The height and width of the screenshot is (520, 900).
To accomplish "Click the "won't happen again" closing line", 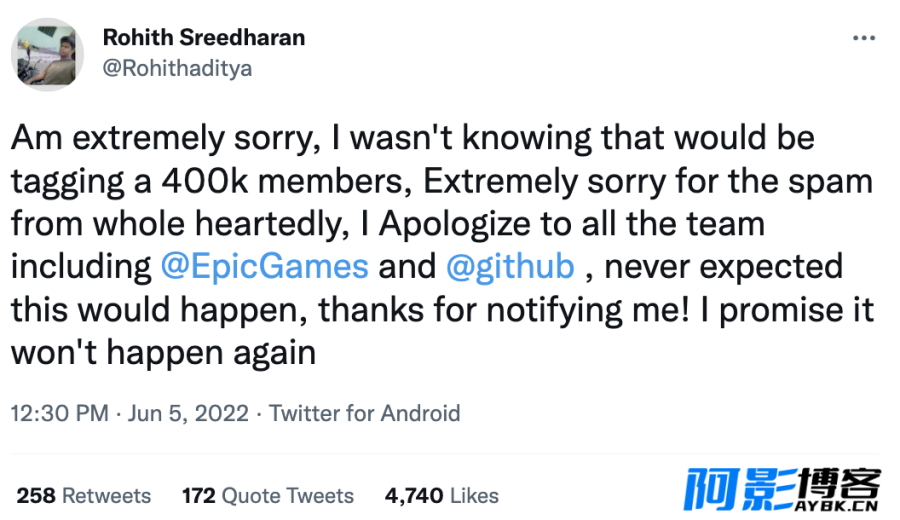I will point(164,352).
